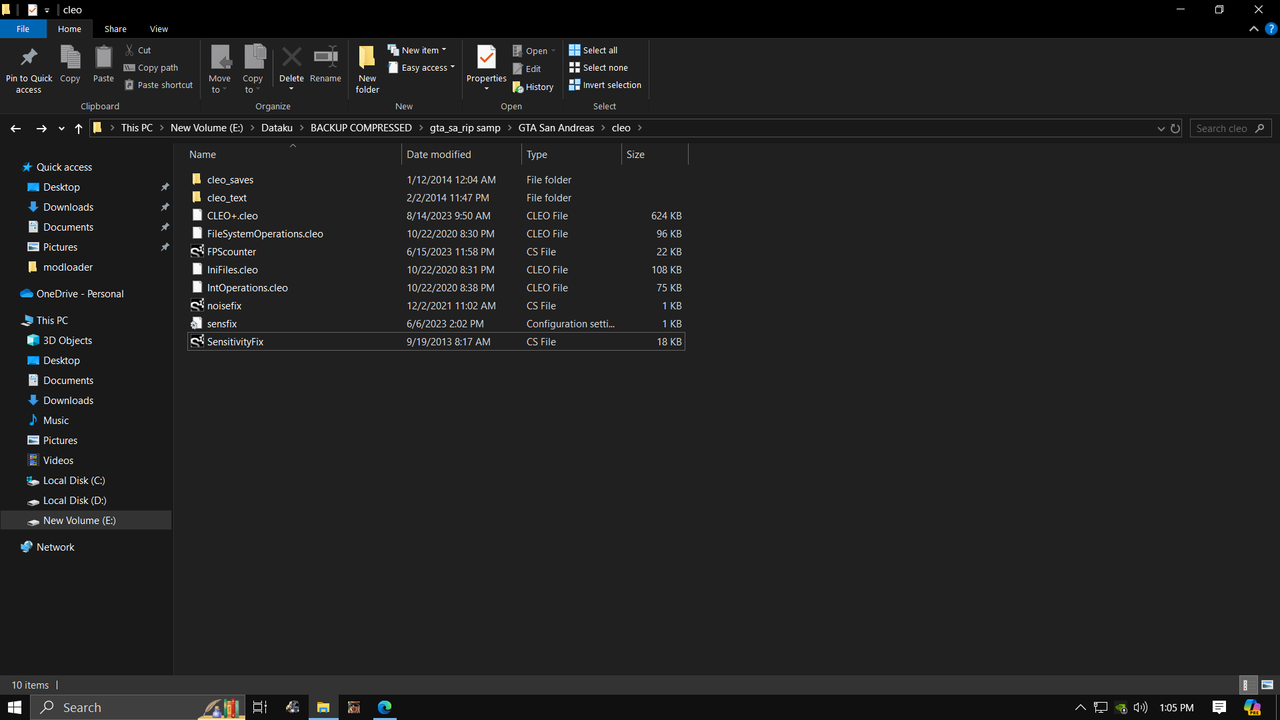Switch to the Home ribbon tab
This screenshot has width=1280, height=720.
tap(69, 29)
